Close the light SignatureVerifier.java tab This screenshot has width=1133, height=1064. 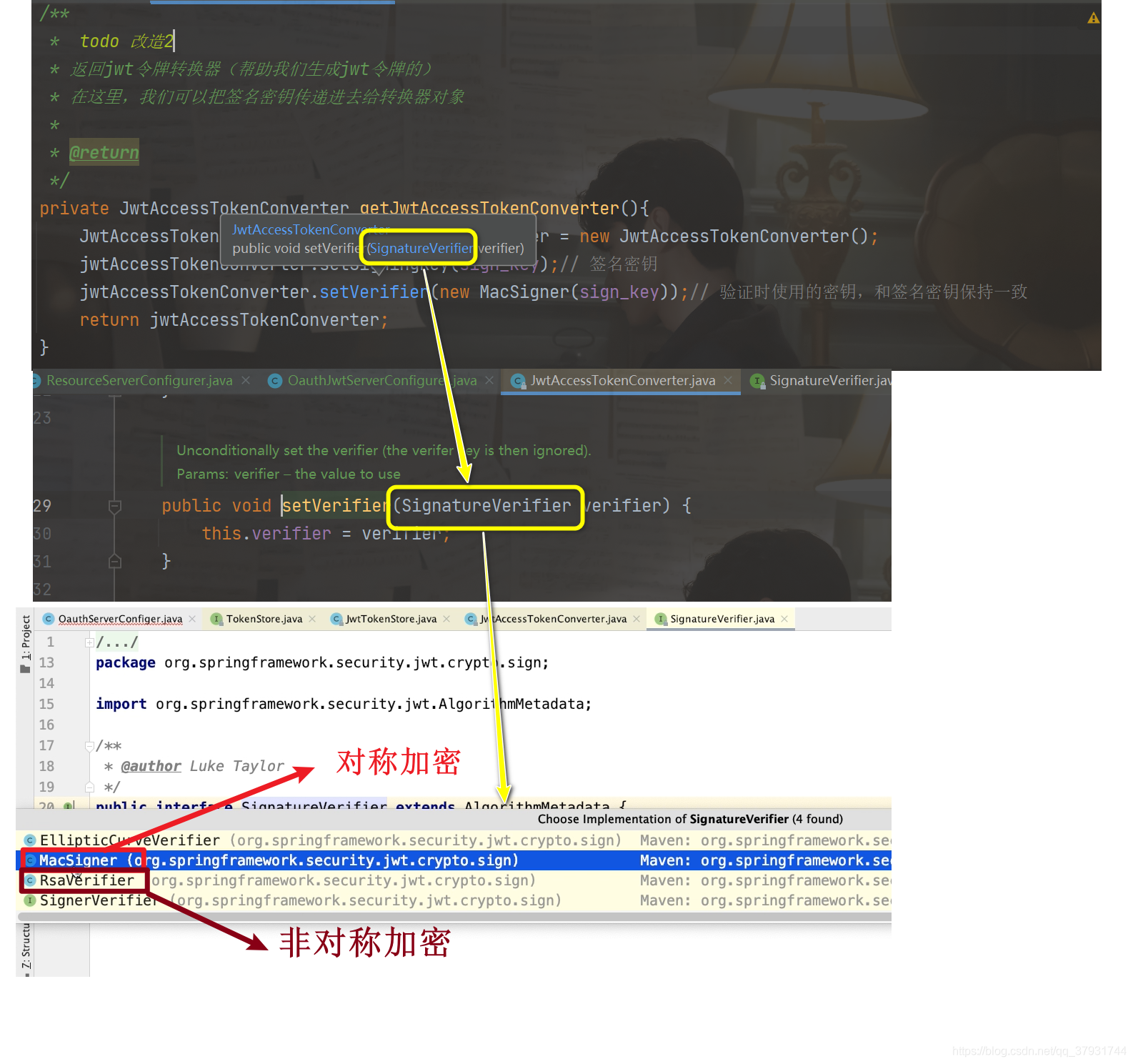[x=784, y=619]
